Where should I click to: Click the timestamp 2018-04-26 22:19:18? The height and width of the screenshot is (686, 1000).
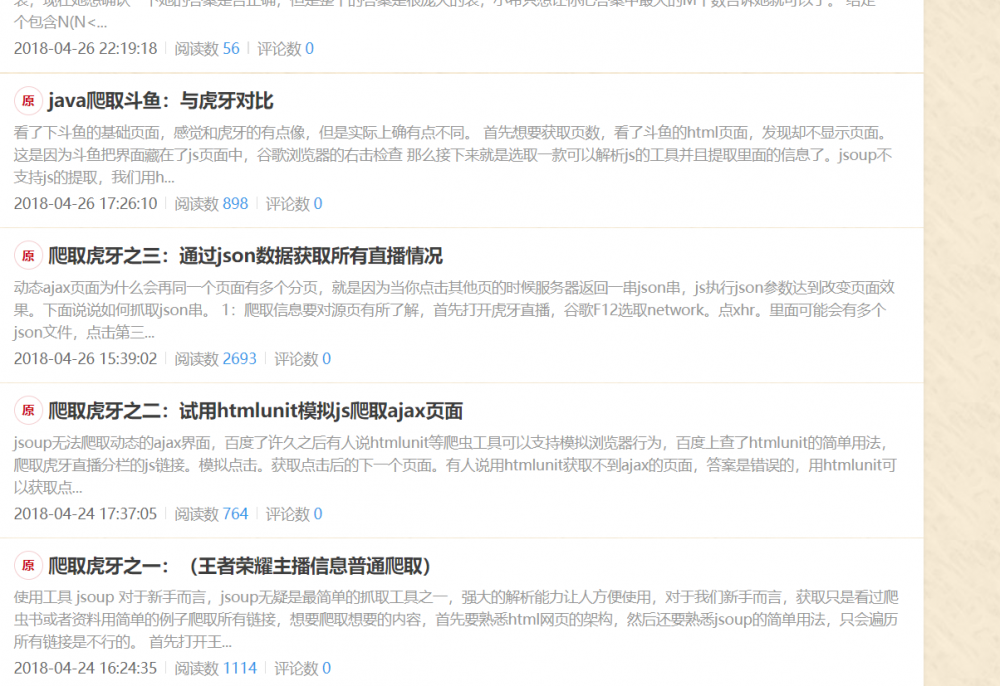click(85, 48)
